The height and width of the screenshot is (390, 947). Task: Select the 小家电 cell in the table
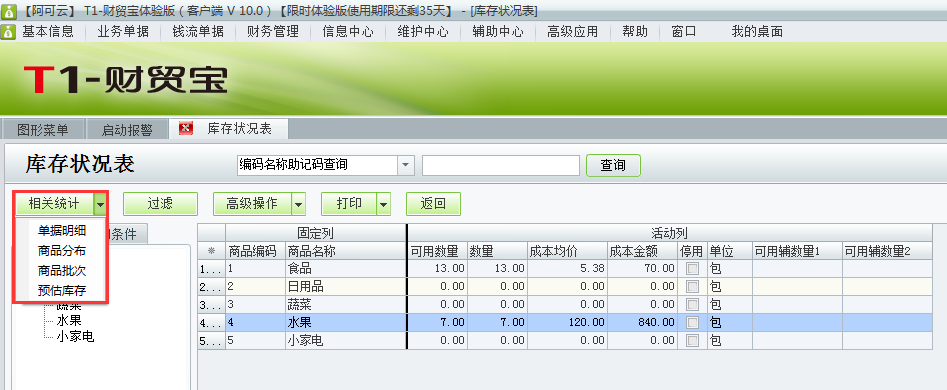[346, 340]
